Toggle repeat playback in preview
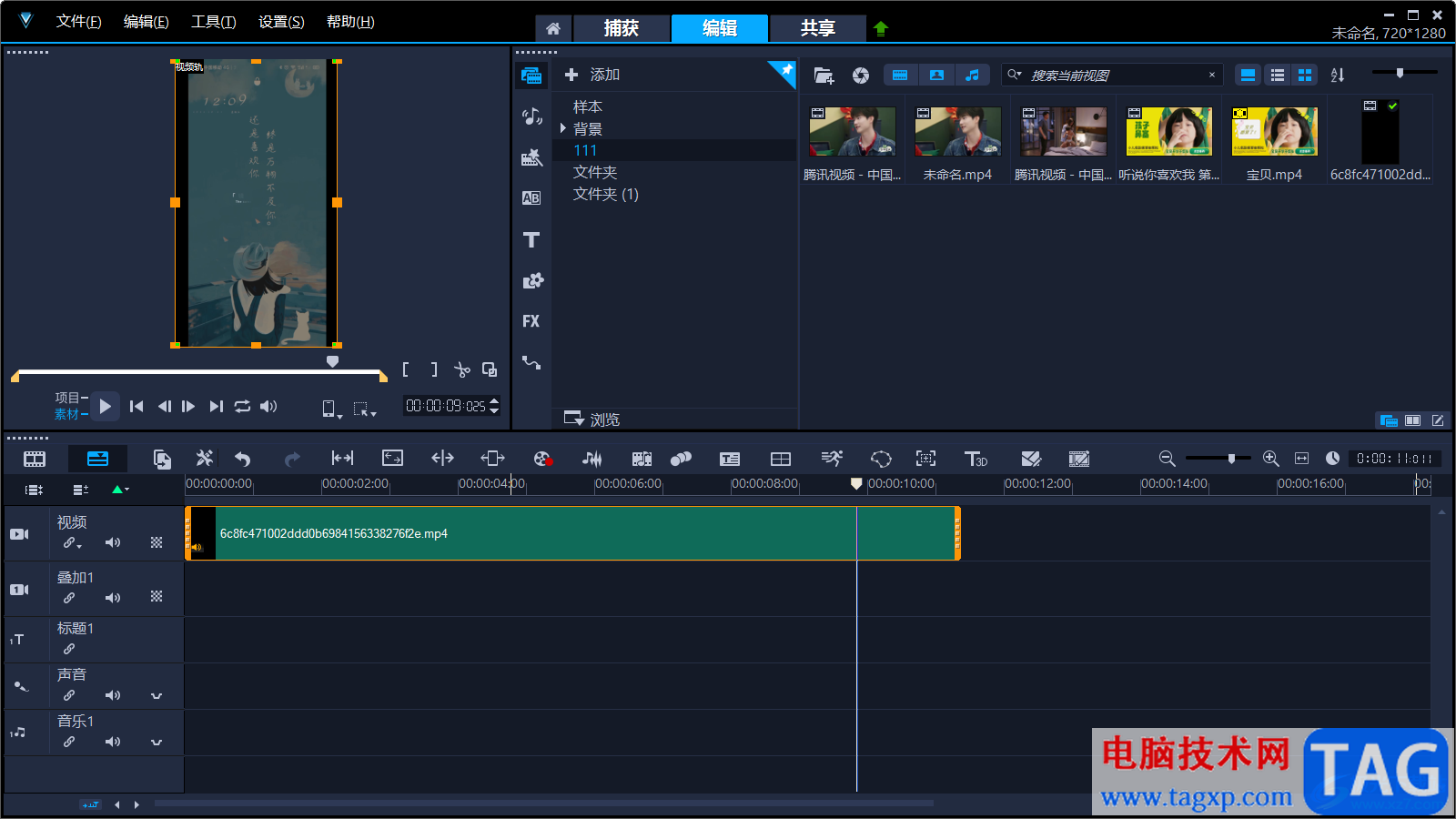The image size is (1456, 819). point(242,406)
